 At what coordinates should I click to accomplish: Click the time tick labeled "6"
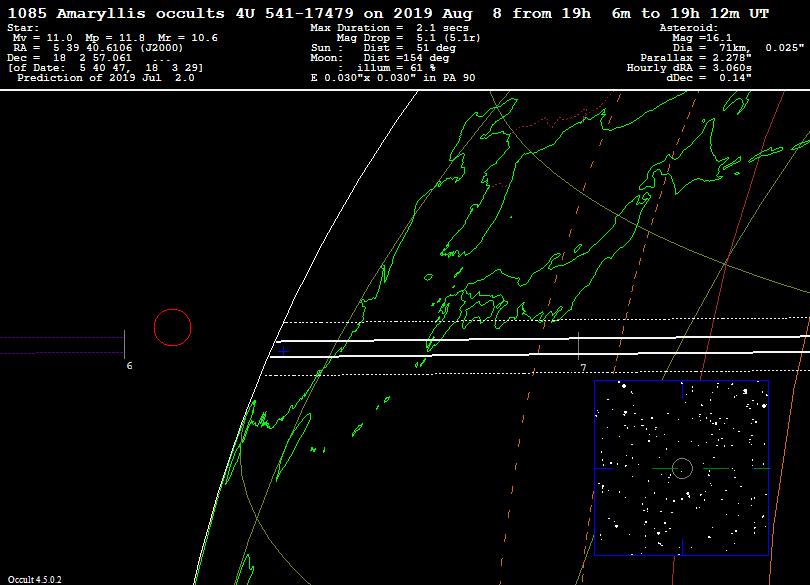[124, 345]
